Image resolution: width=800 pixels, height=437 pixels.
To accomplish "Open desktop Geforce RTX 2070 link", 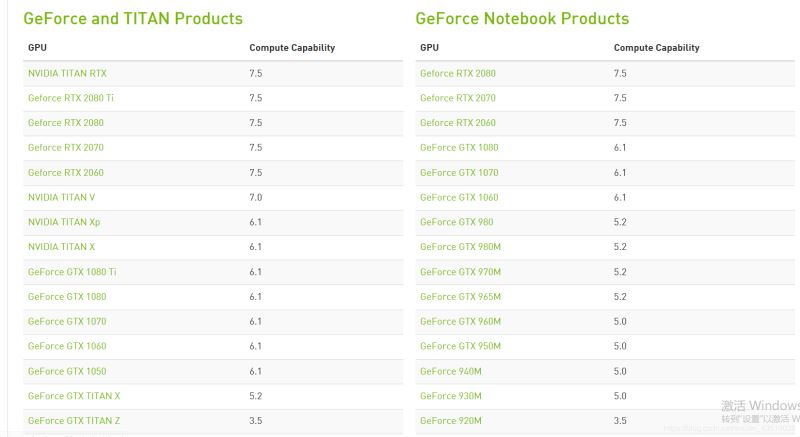I will pyautogui.click(x=65, y=148).
